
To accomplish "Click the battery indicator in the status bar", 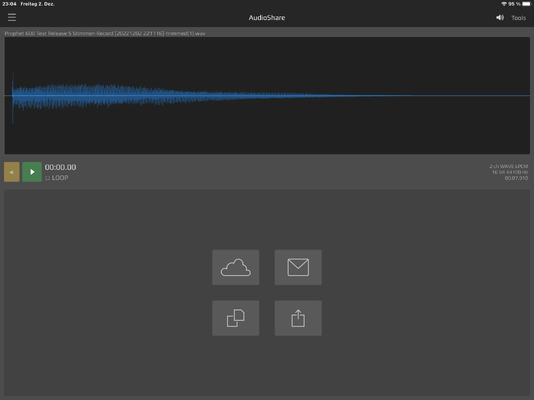I will pyautogui.click(x=527, y=4).
